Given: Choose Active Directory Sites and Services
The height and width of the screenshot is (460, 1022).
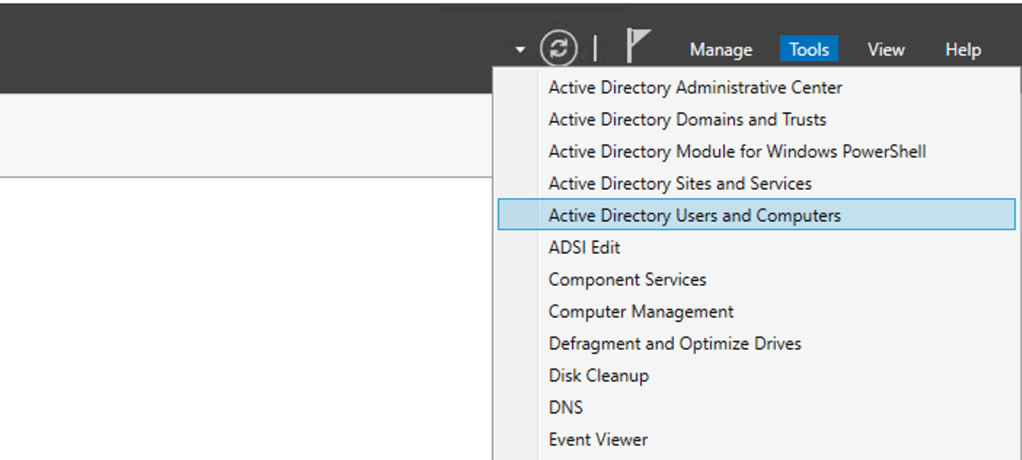Looking at the screenshot, I should 680,184.
